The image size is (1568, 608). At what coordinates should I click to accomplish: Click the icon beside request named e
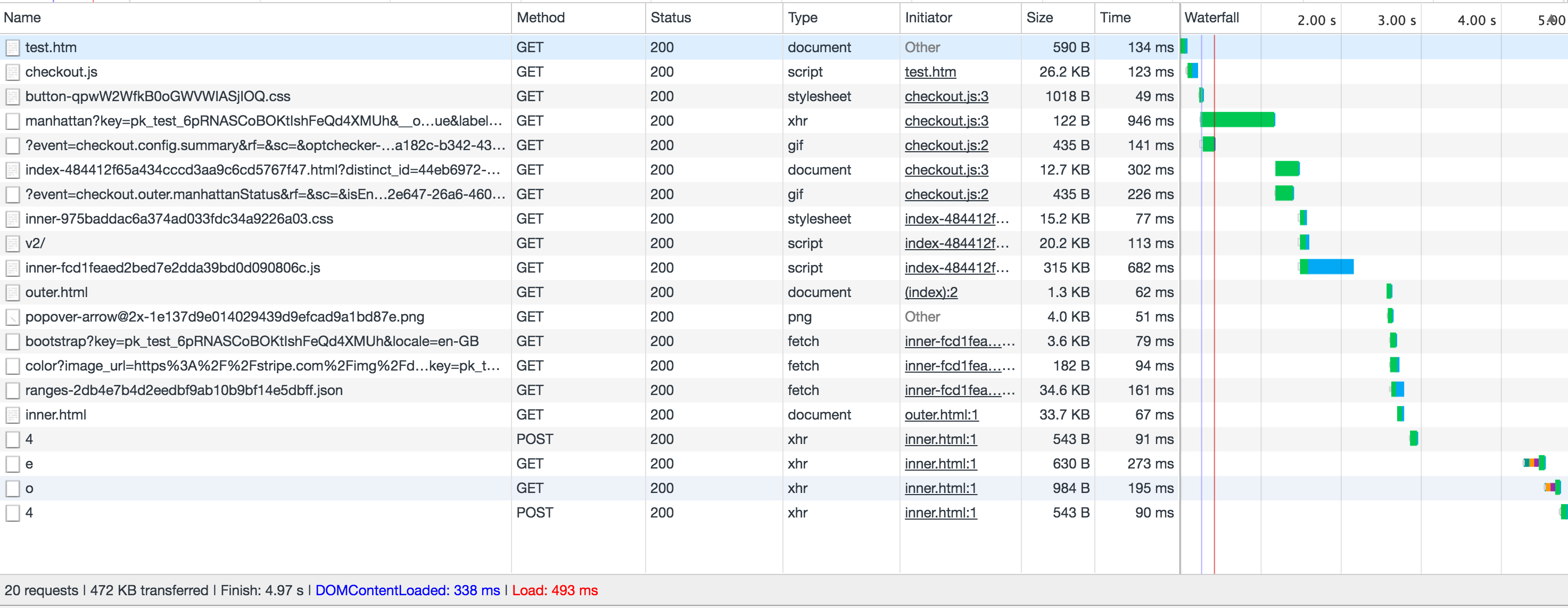(12, 464)
